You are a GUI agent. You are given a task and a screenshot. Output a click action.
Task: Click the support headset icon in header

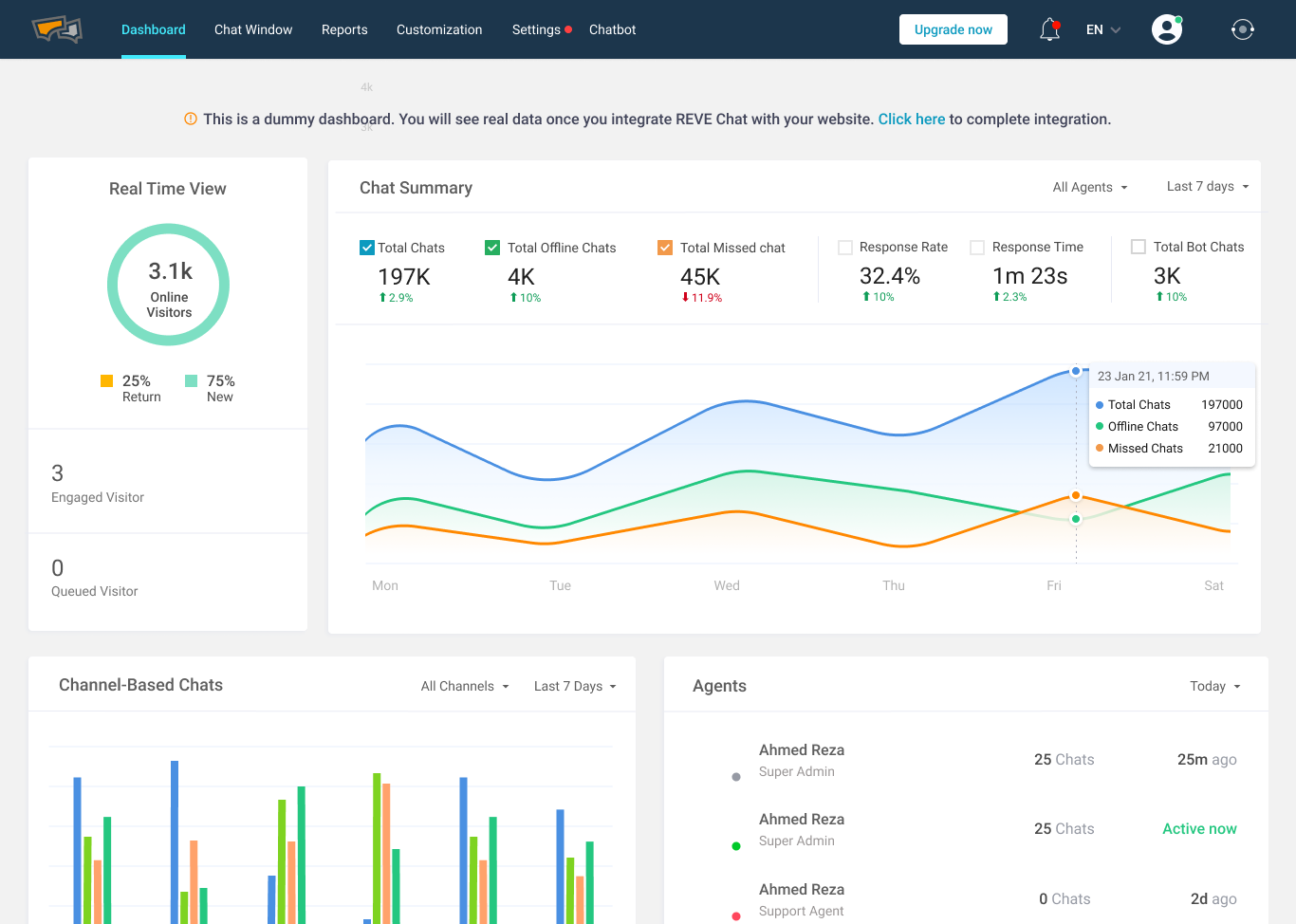coord(1242,29)
